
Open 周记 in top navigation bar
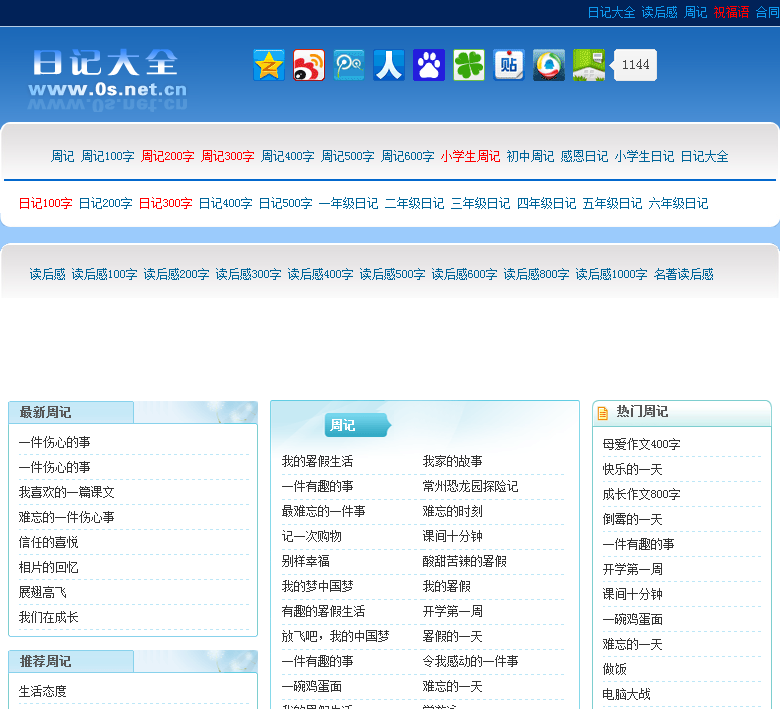(695, 12)
